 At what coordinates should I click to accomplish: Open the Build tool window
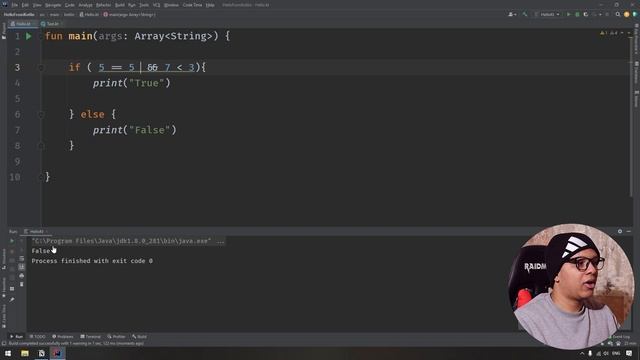(x=139, y=337)
